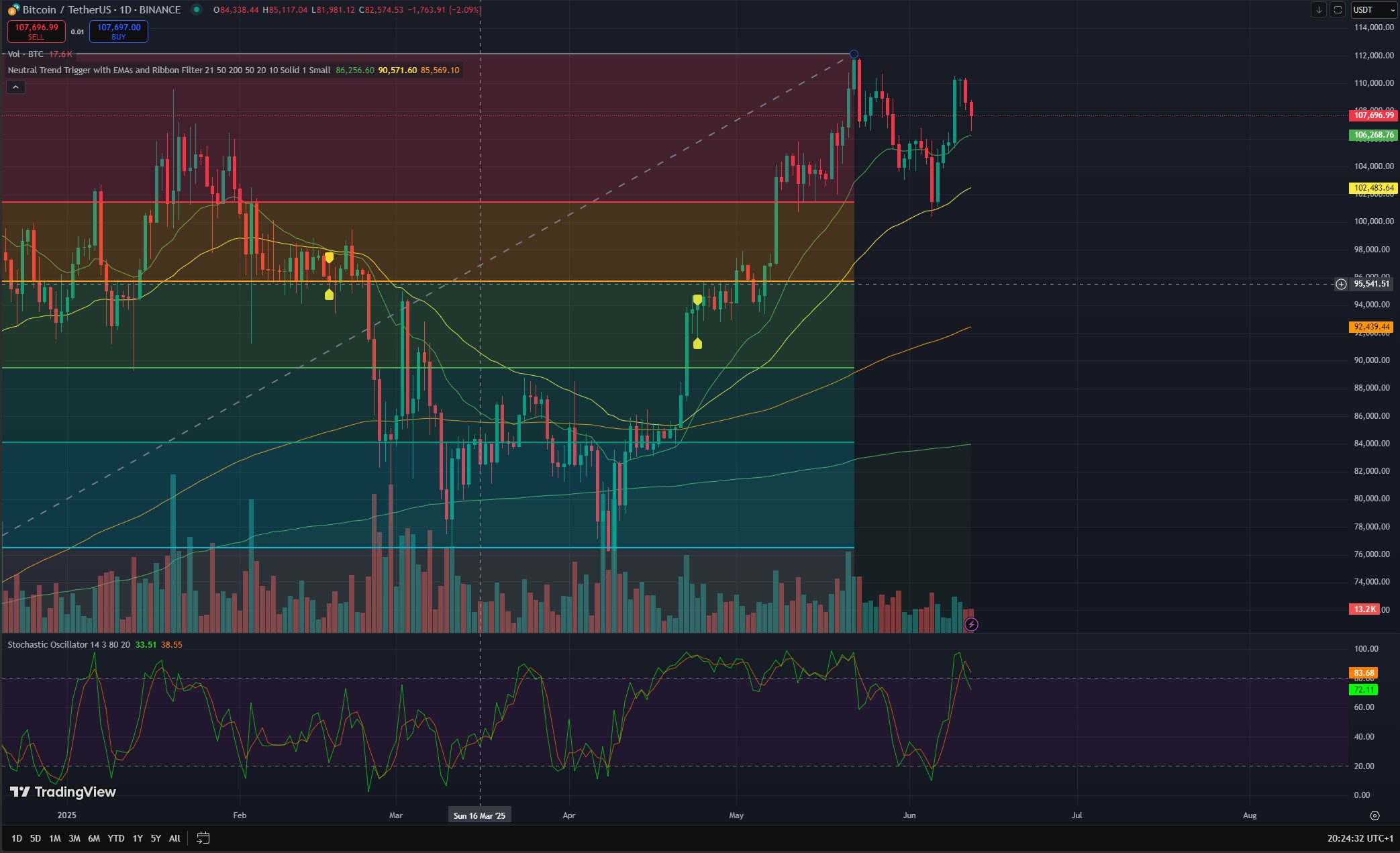Select the 5Y time range
The image size is (1400, 853).
coord(156,838)
